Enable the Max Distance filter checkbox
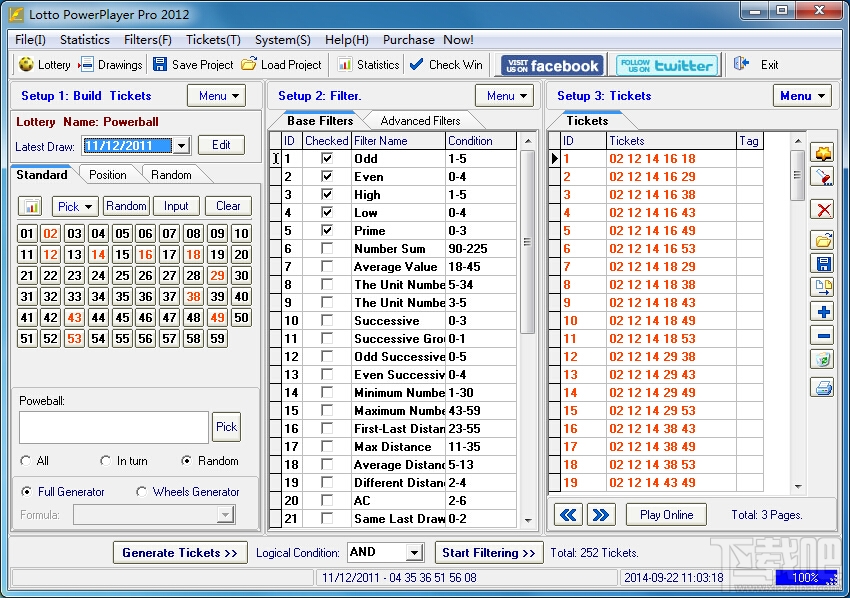 click(x=327, y=447)
